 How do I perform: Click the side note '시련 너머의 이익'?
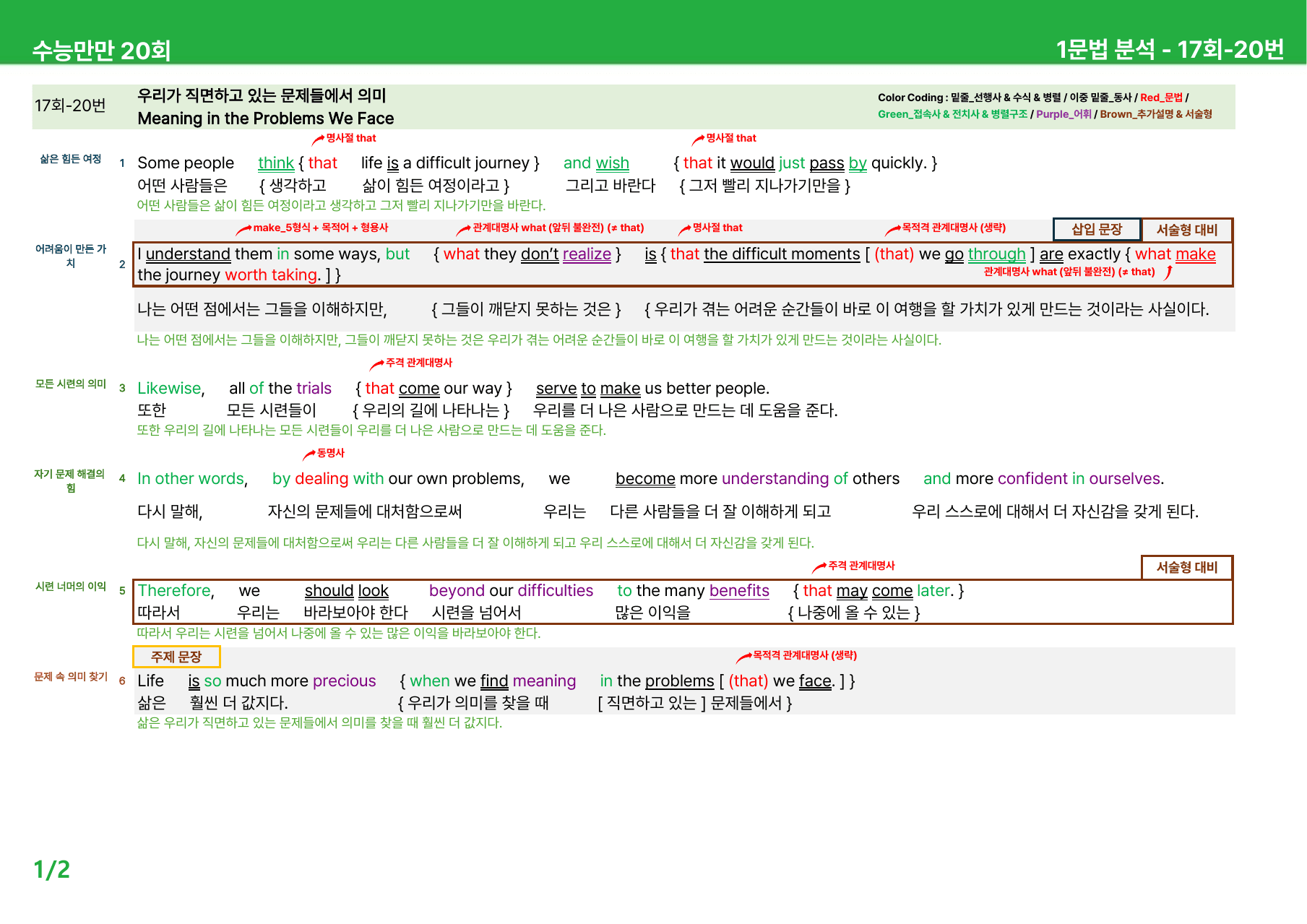70,587
